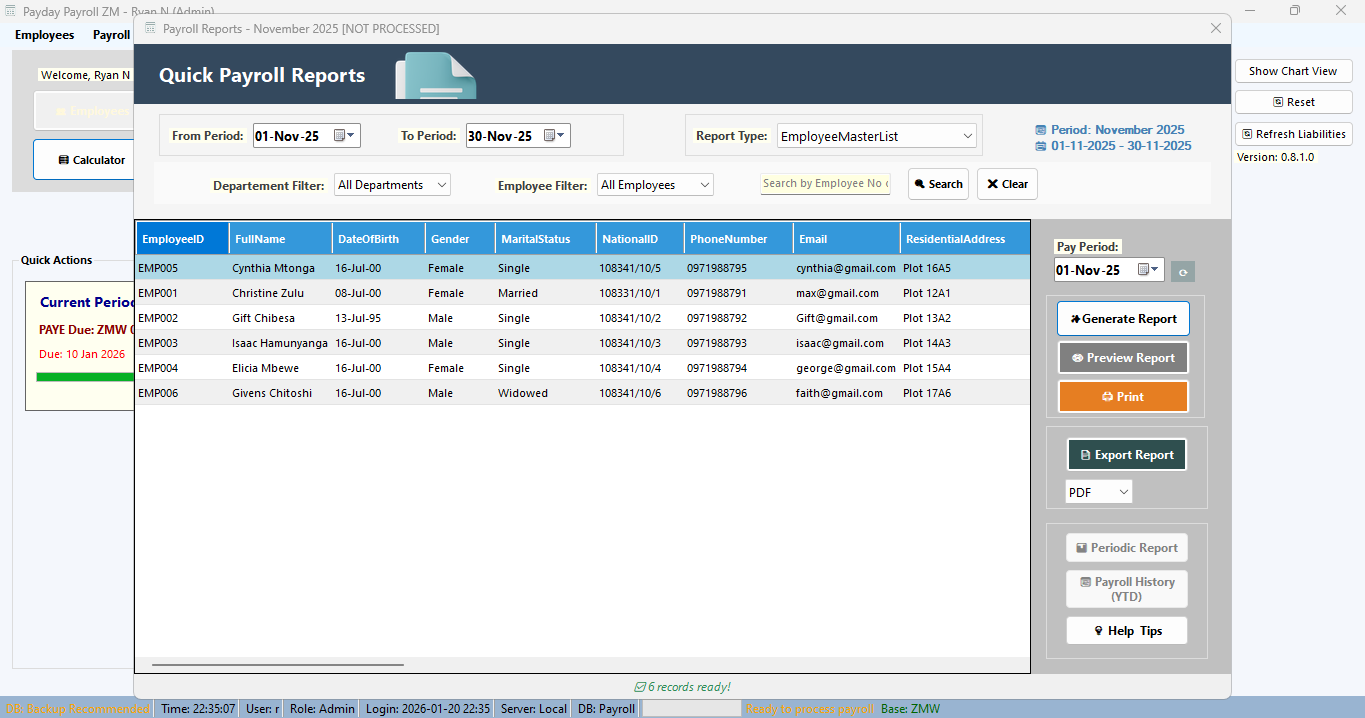This screenshot has width=1365, height=718.
Task: Open the To Period calendar picker
Action: pyautogui.click(x=554, y=136)
